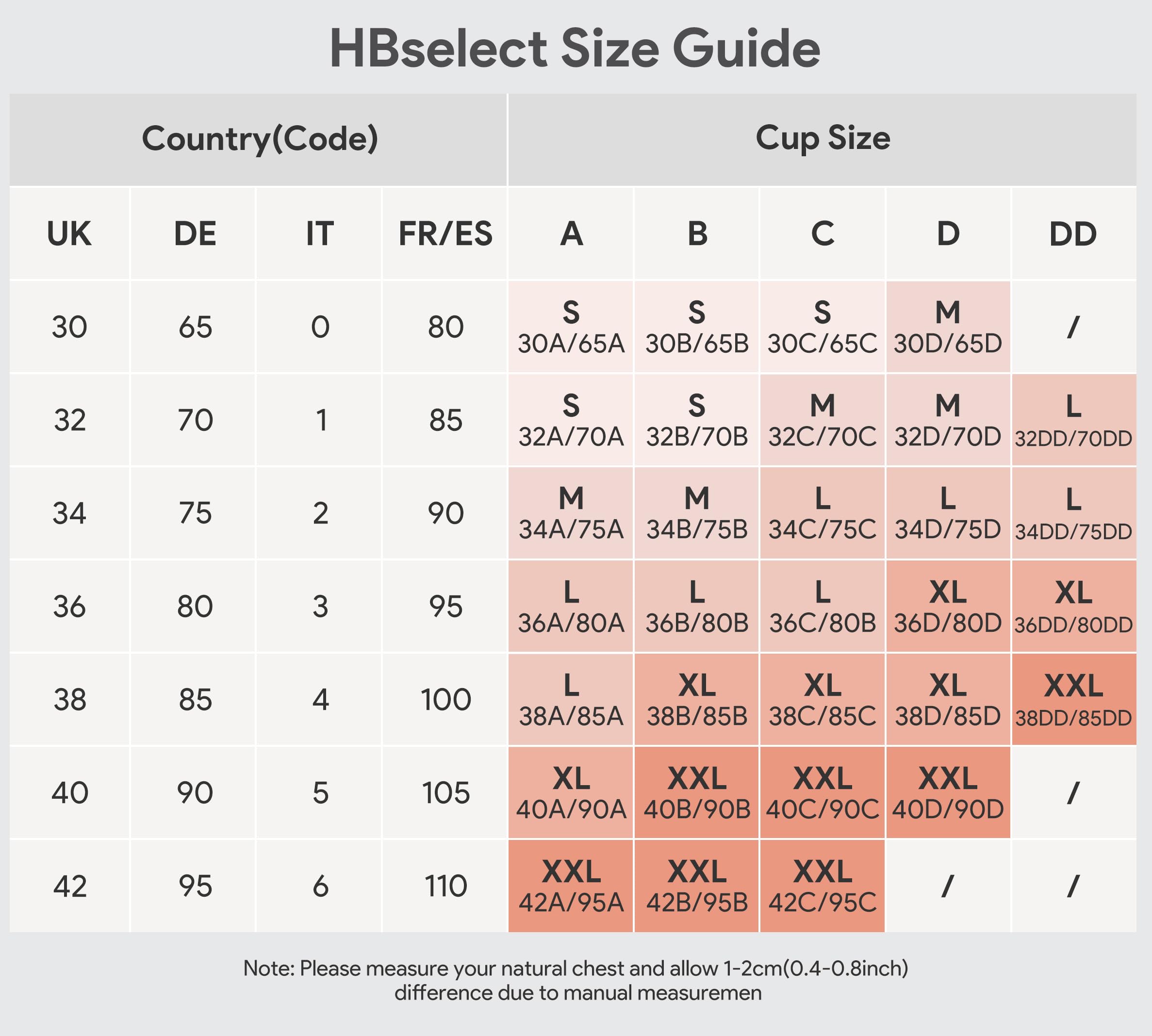Click the FR/ES column header
Screen dimensions: 1152x1036
(x=445, y=234)
